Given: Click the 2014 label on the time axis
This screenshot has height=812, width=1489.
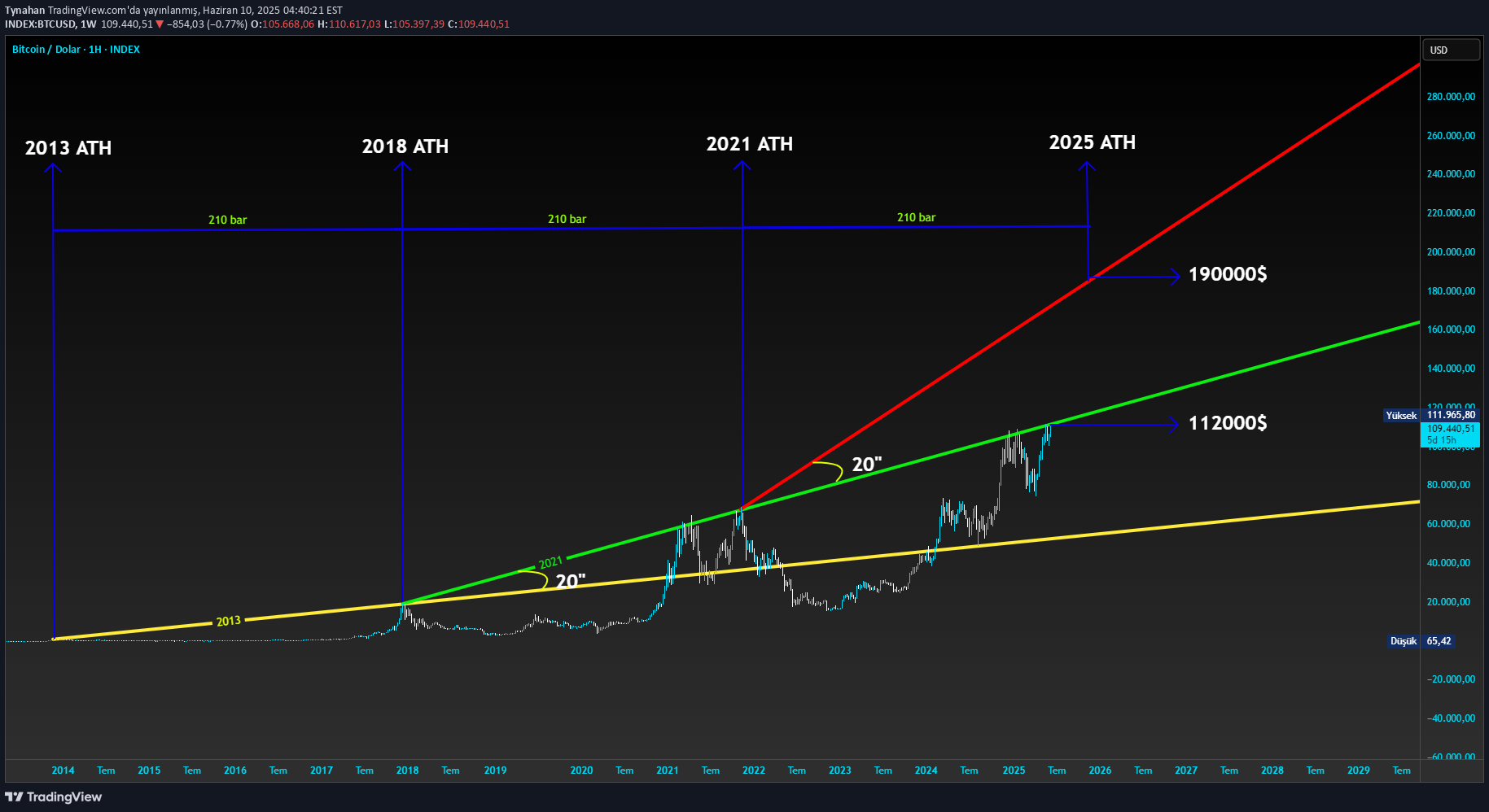Looking at the screenshot, I should tap(63, 771).
